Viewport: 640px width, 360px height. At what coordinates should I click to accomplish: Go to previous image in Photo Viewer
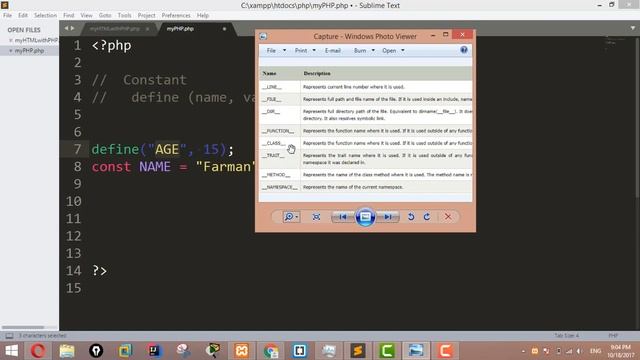click(x=342, y=217)
